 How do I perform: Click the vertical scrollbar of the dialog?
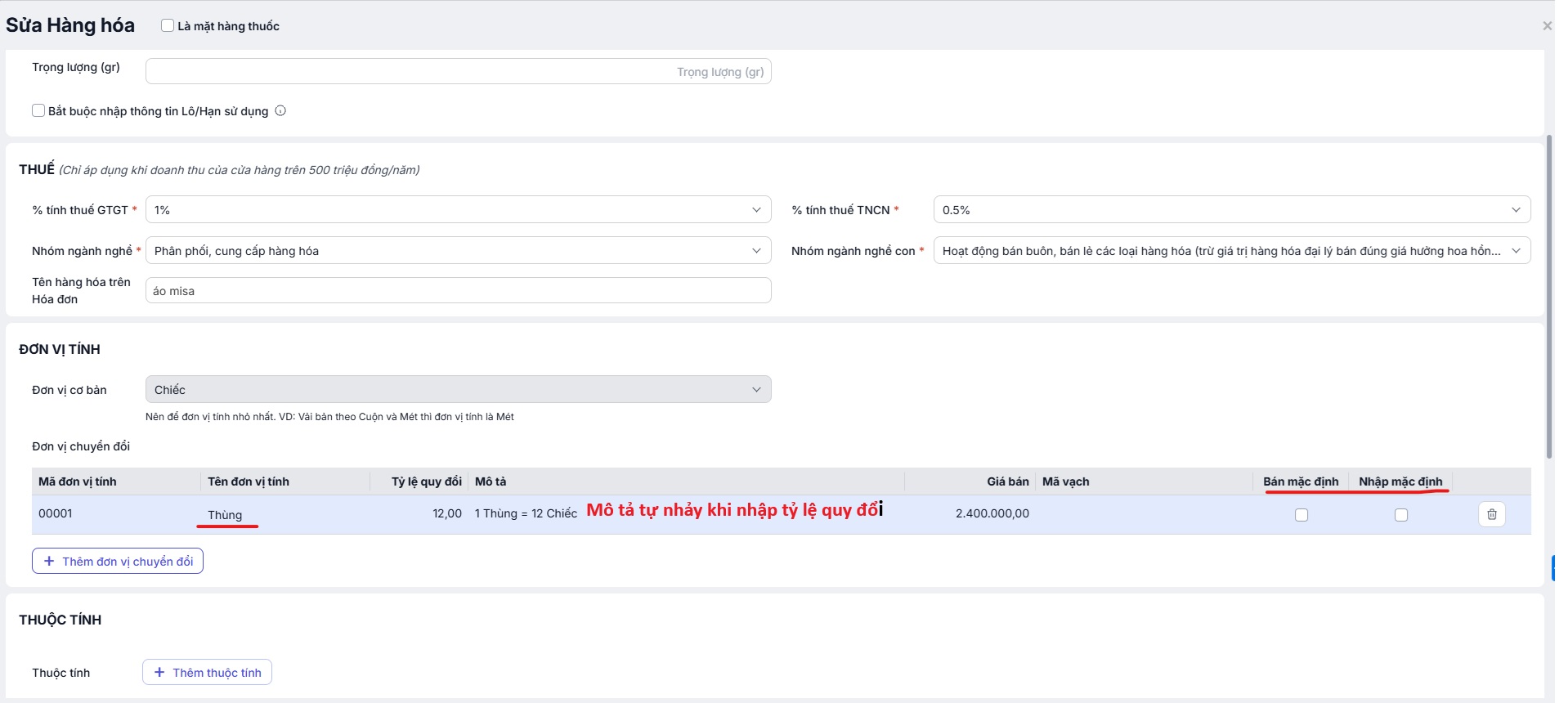click(x=1548, y=294)
